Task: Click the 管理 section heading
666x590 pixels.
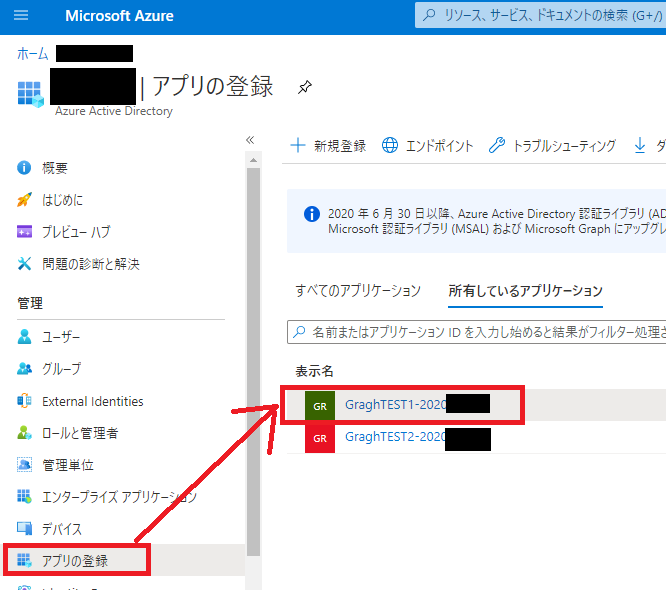Action: pyautogui.click(x=30, y=303)
